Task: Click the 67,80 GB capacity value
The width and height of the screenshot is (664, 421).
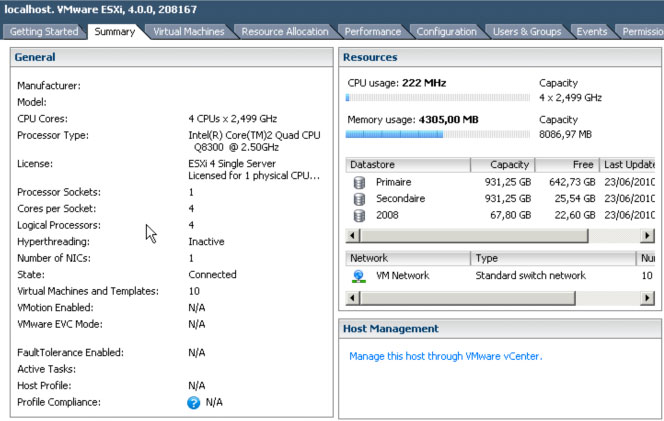Action: pos(511,215)
